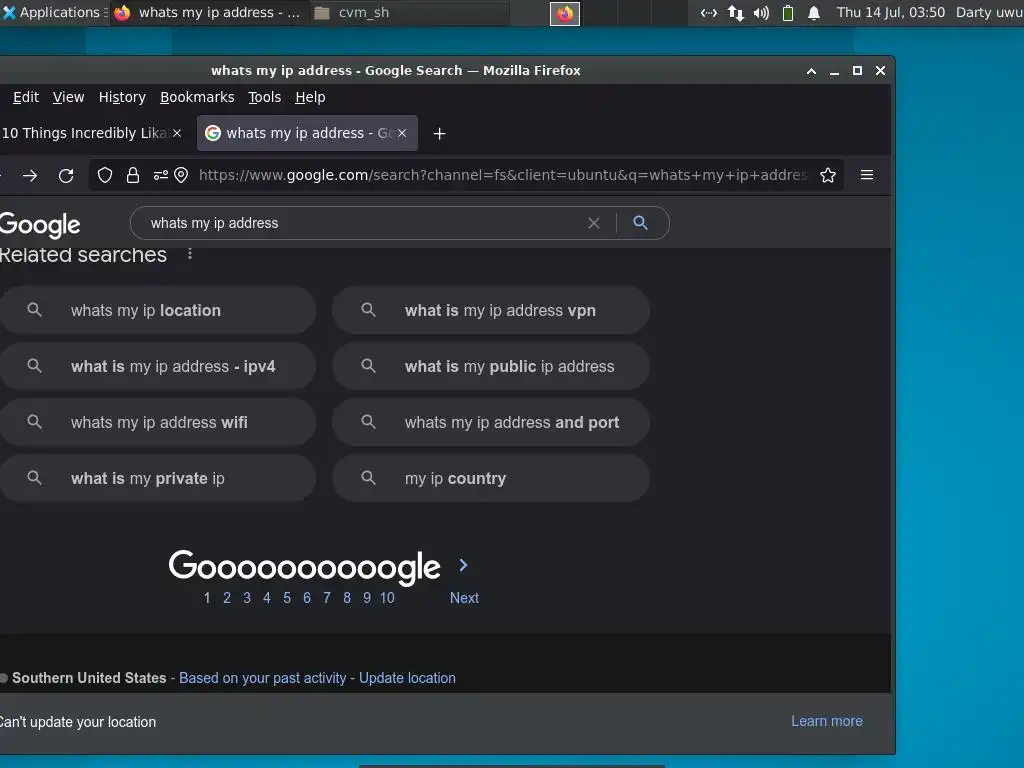Search 'what is my ip address - ipv4'
This screenshot has width=1024, height=768.
point(158,366)
